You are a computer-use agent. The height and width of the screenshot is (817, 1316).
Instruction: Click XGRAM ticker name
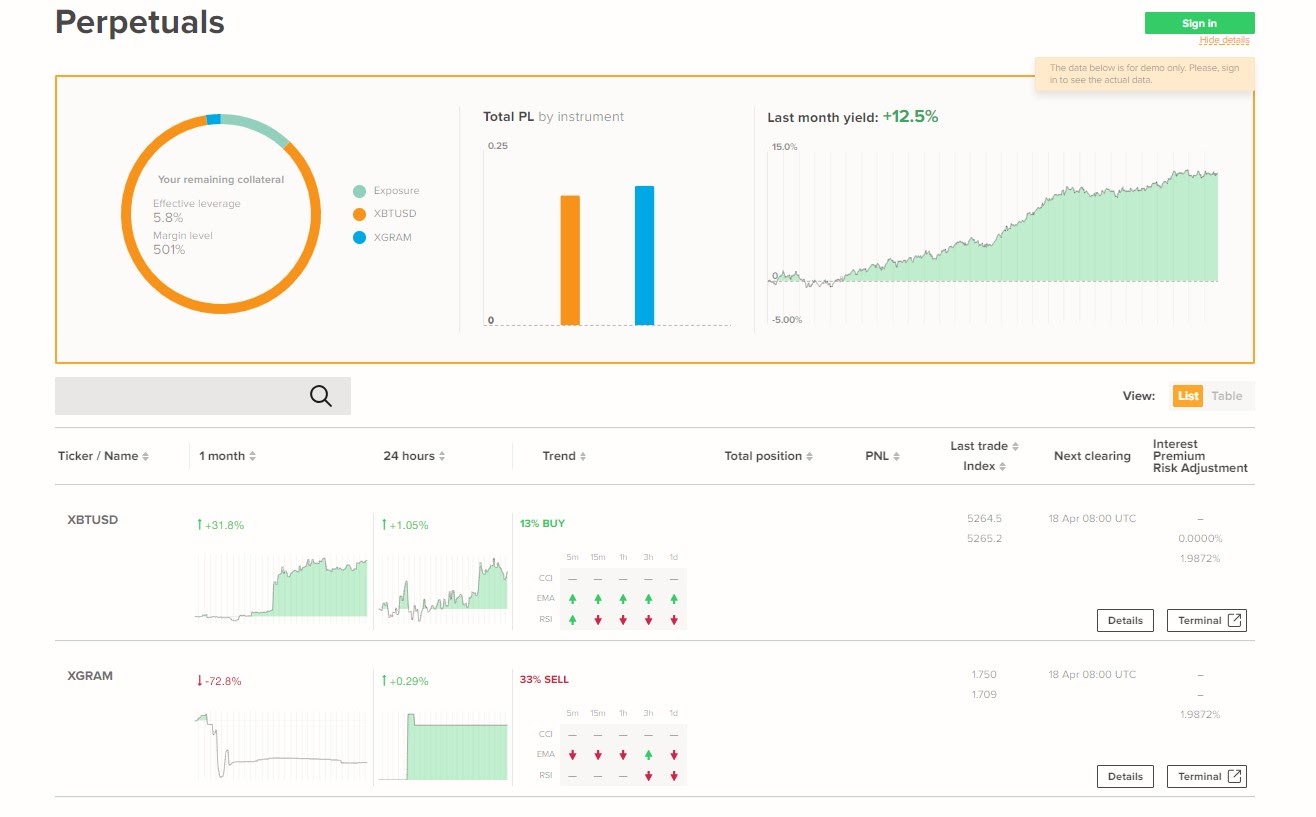90,676
